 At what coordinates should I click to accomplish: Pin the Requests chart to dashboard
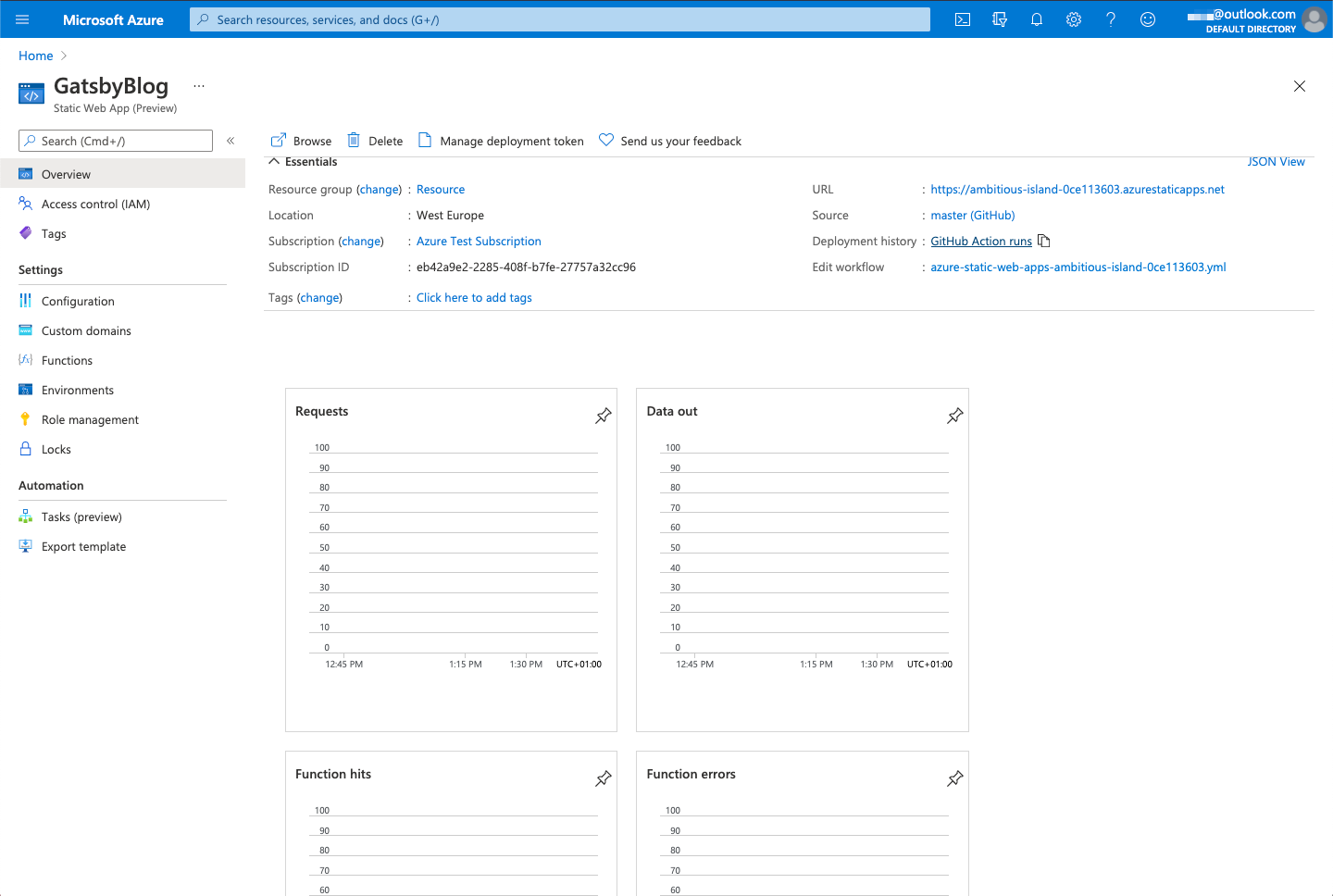[604, 416]
